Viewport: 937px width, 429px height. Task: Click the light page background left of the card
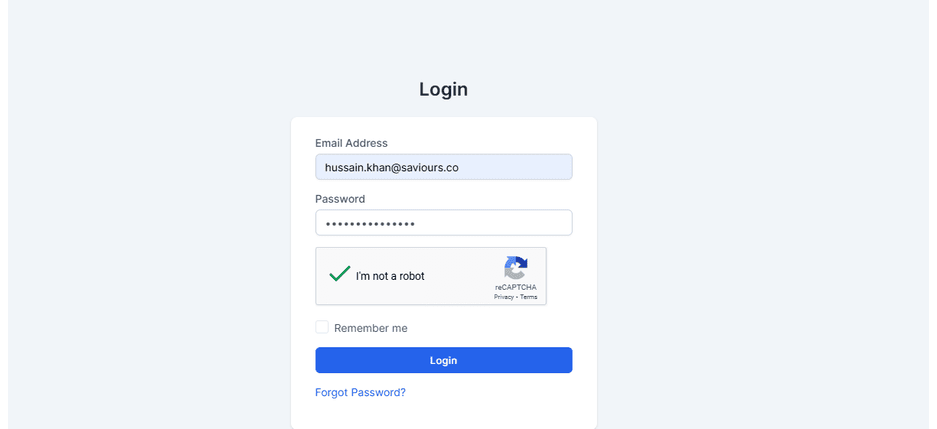point(150,250)
